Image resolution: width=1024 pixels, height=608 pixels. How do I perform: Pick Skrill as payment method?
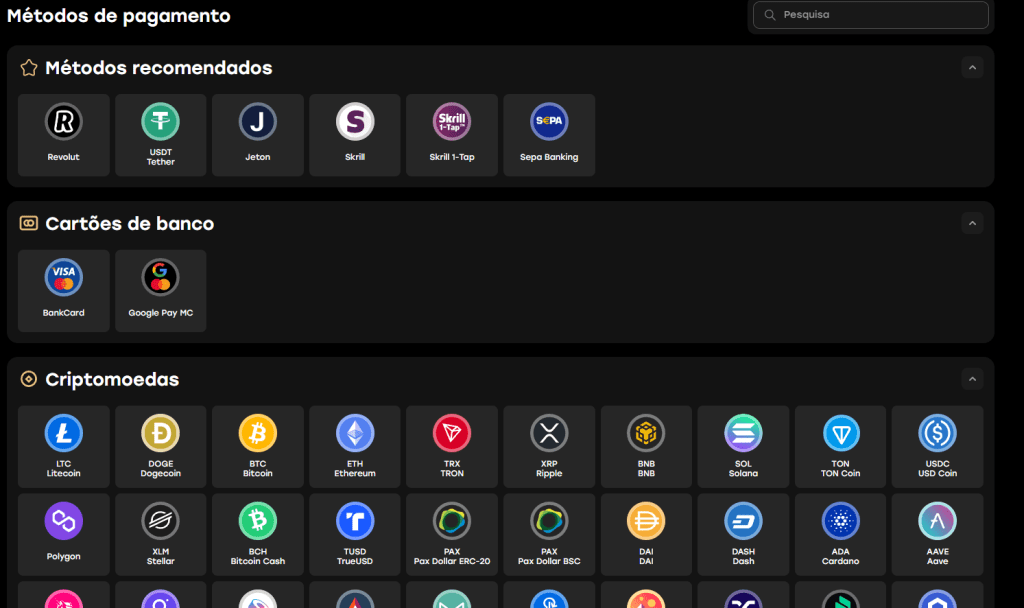click(355, 135)
